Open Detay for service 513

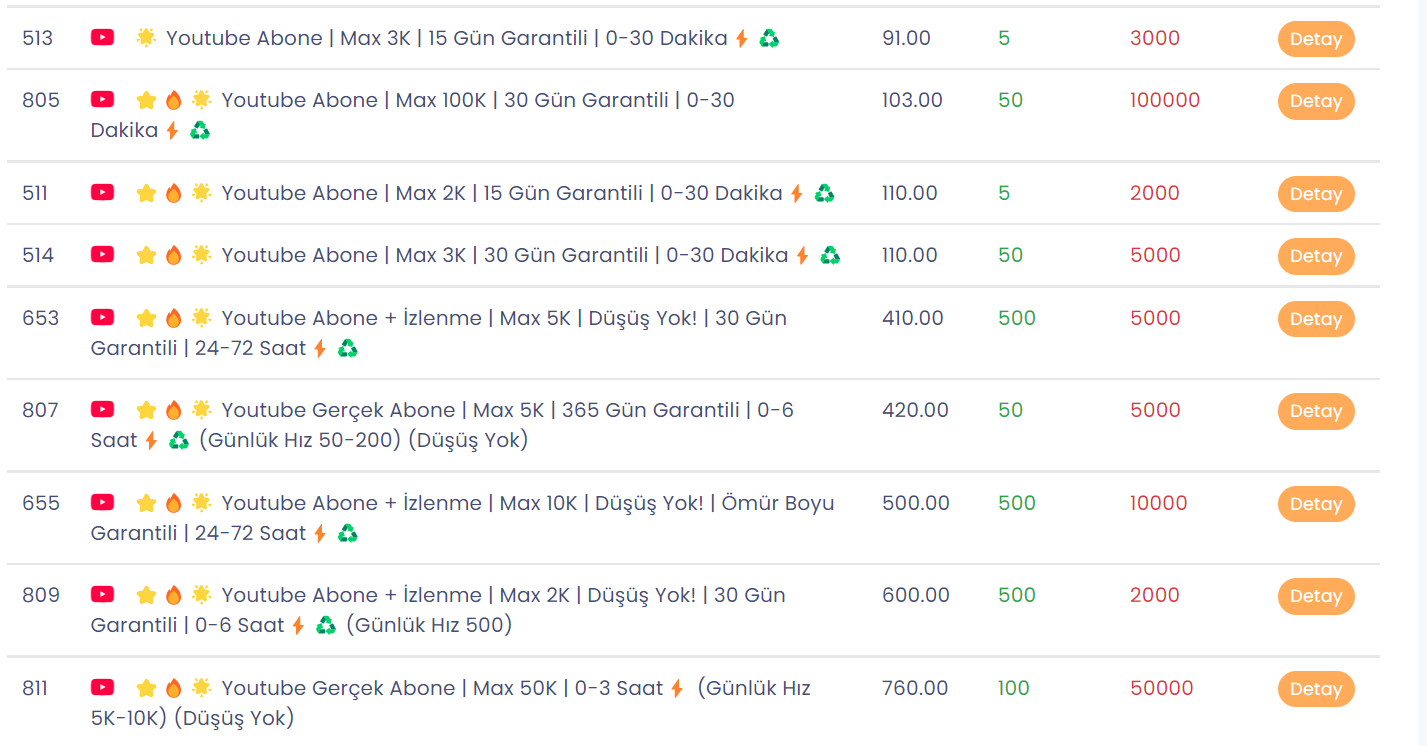click(1316, 39)
